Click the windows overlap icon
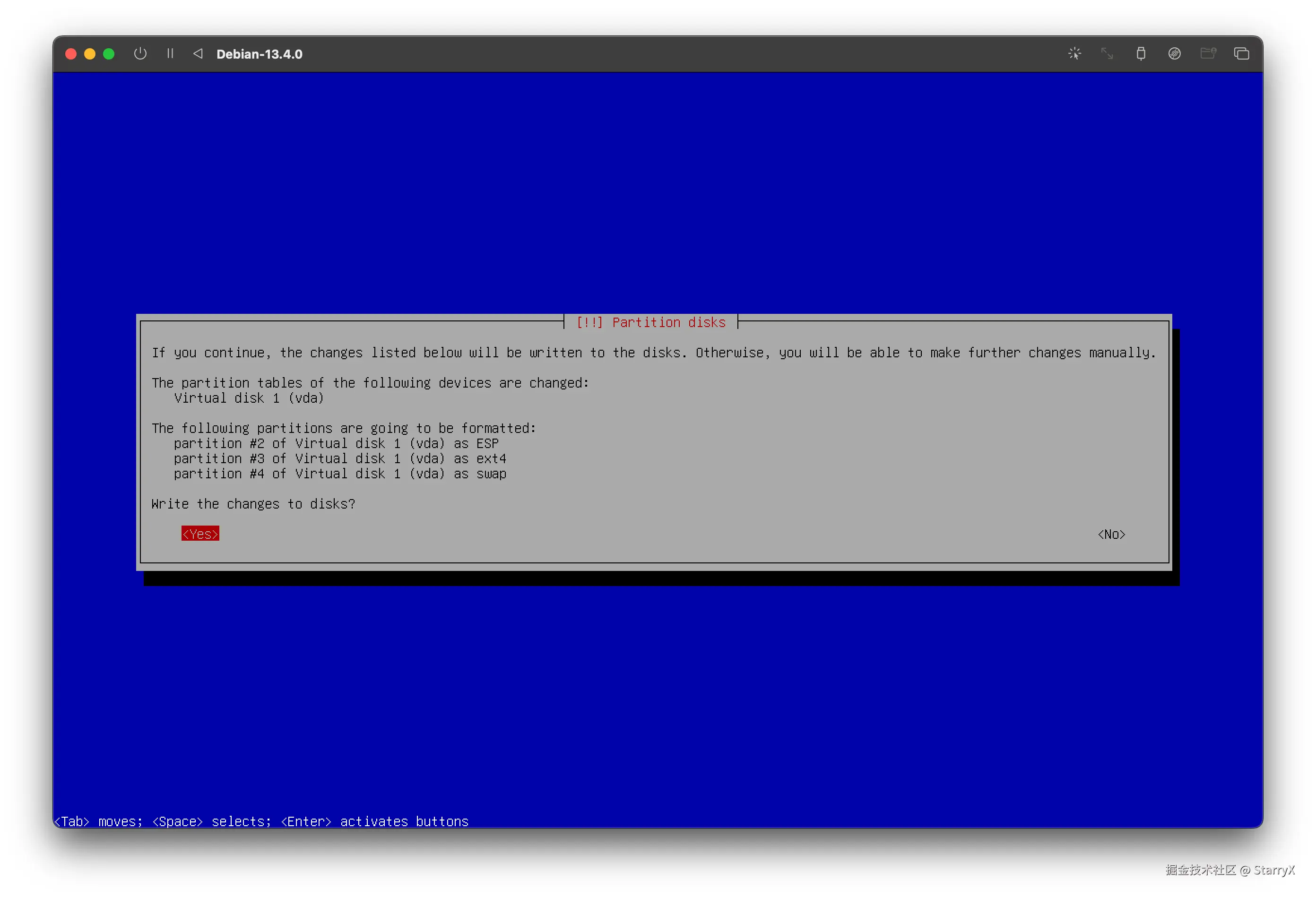The image size is (1316, 898). 1241,54
